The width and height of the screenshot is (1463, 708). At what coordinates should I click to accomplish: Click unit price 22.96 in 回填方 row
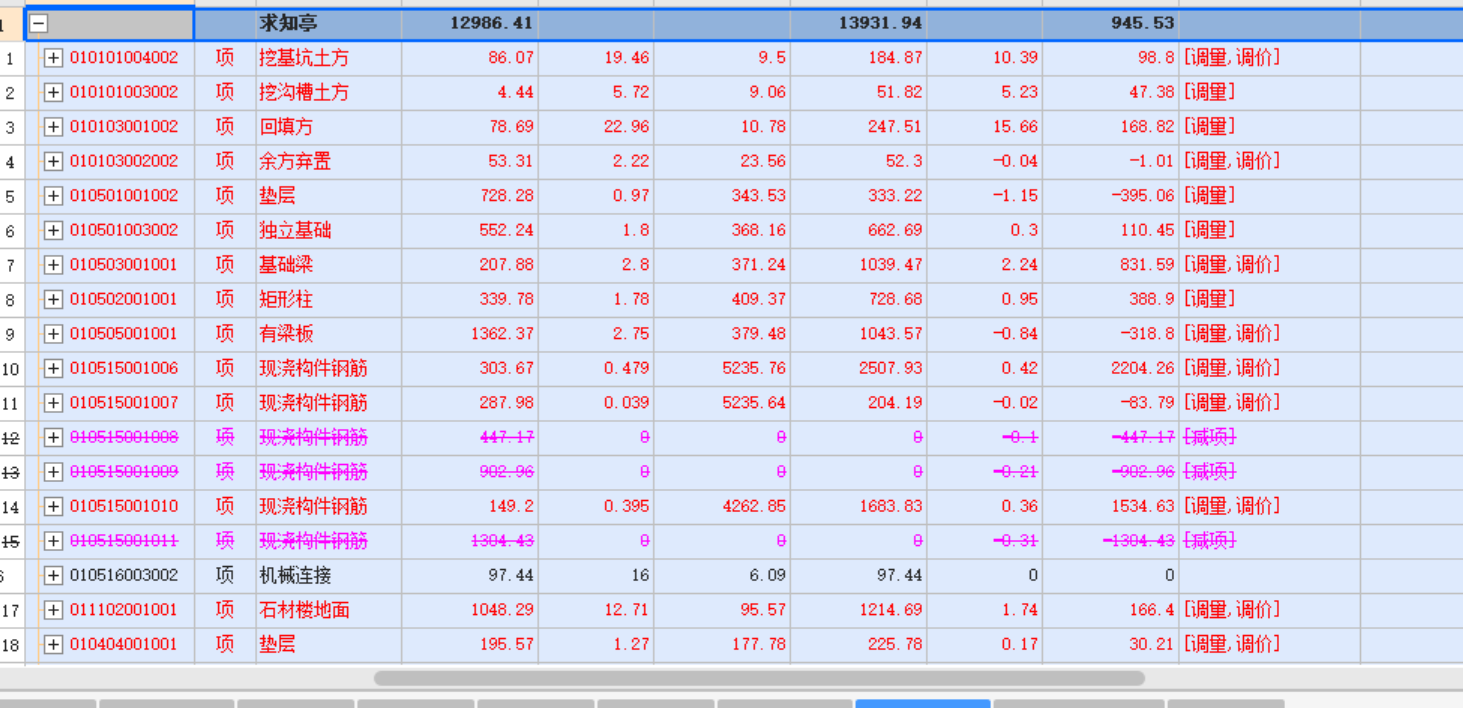[x=627, y=127]
